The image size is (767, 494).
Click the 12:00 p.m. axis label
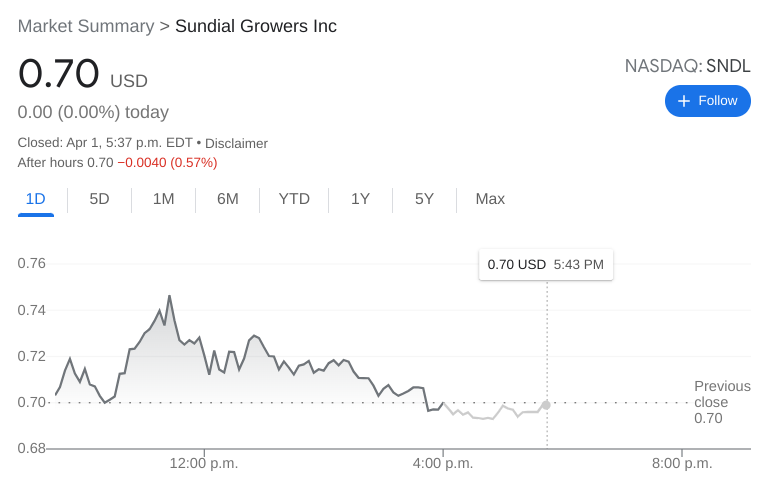click(202, 463)
